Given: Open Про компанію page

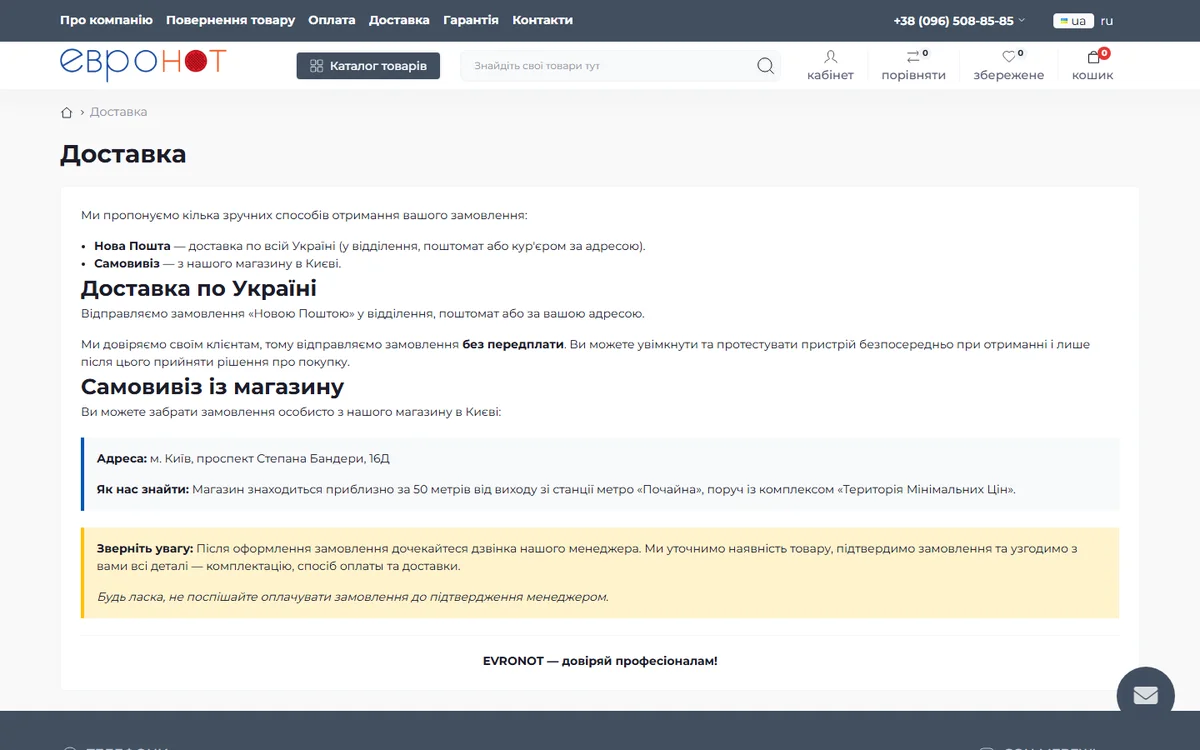Looking at the screenshot, I should click(x=106, y=20).
